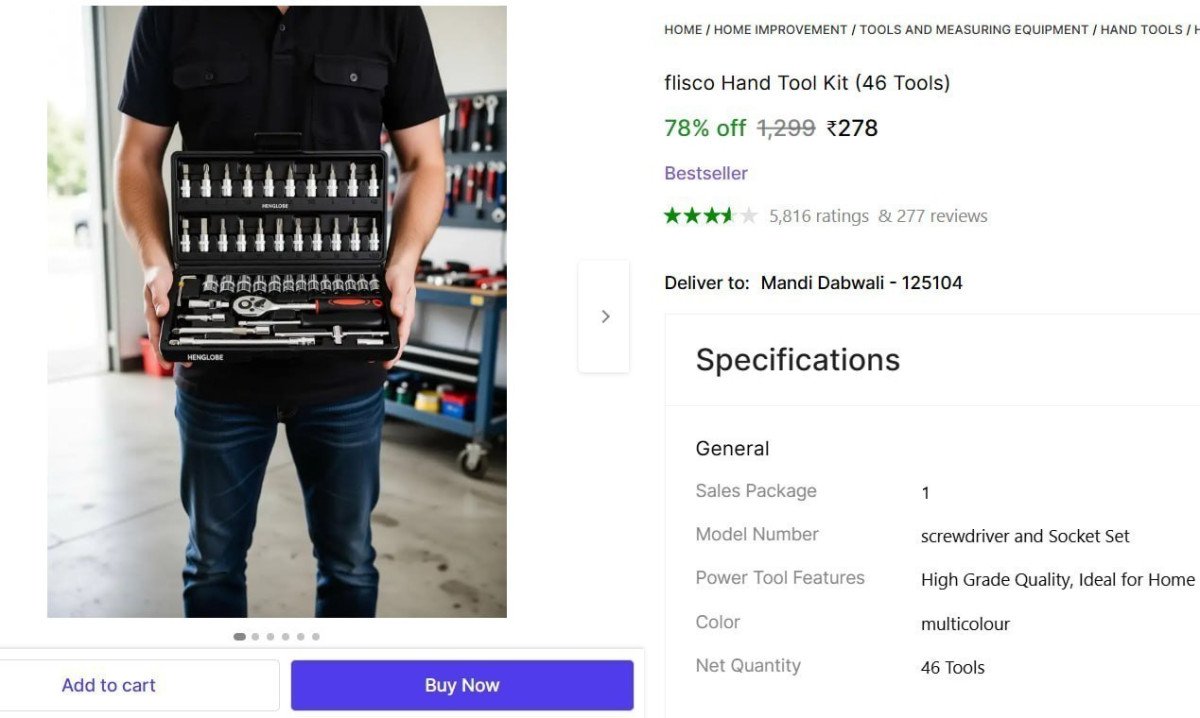This screenshot has width=1200, height=718.
Task: Select the third carousel dot
Action: pos(270,636)
